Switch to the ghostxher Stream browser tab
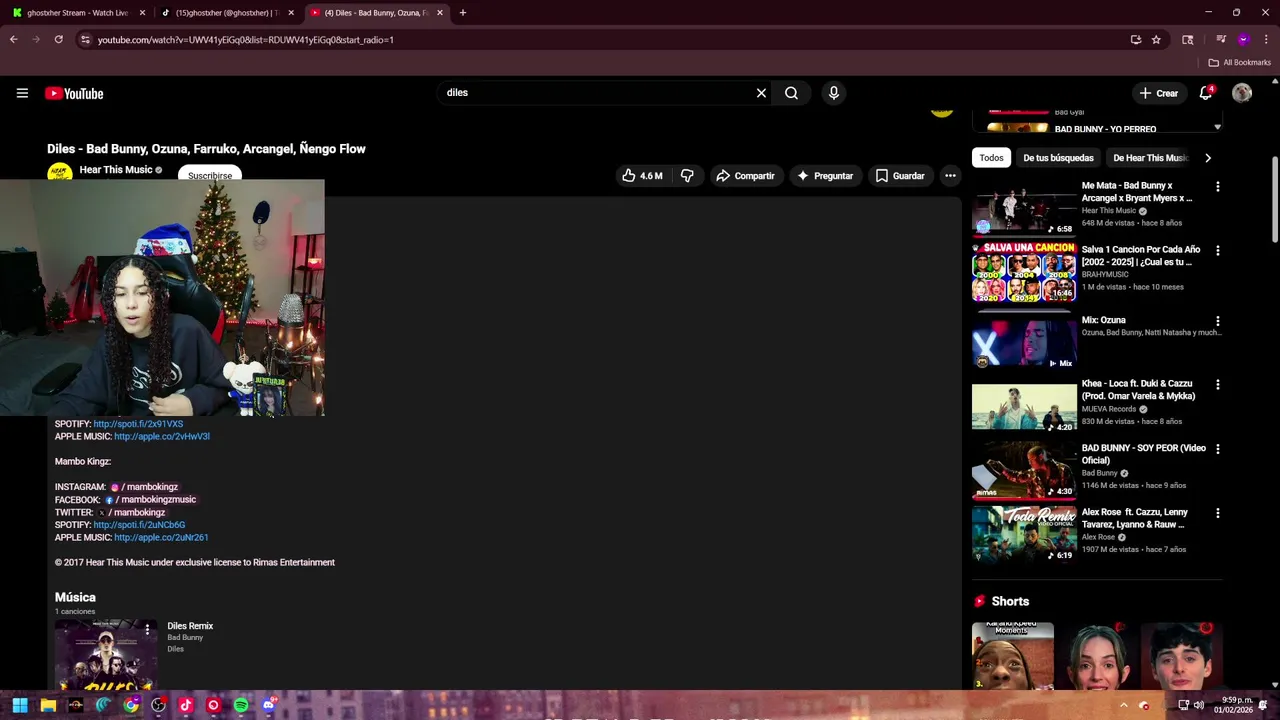The width and height of the screenshot is (1280, 720). pos(78,13)
